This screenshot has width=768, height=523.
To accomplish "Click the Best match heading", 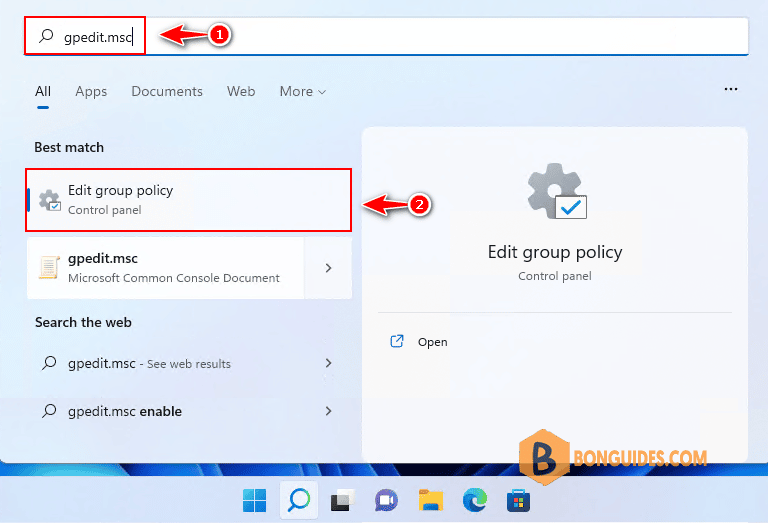I will coord(69,147).
